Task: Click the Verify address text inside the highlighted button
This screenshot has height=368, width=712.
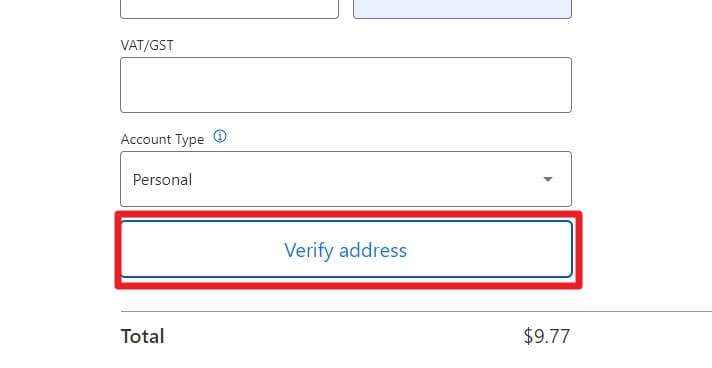Action: [x=346, y=250]
